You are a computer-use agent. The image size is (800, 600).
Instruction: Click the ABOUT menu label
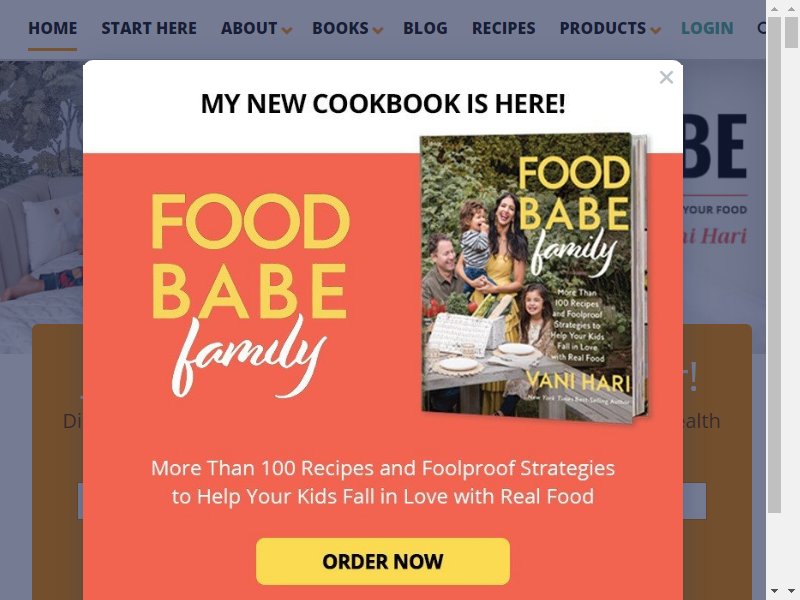click(249, 28)
